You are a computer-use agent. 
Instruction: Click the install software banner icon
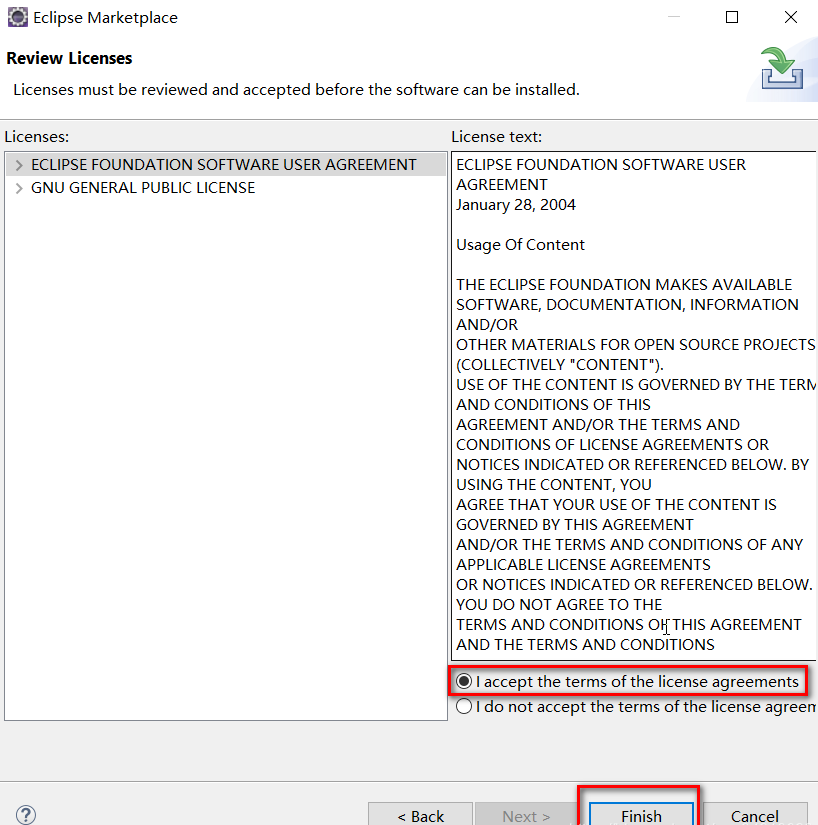click(782, 68)
